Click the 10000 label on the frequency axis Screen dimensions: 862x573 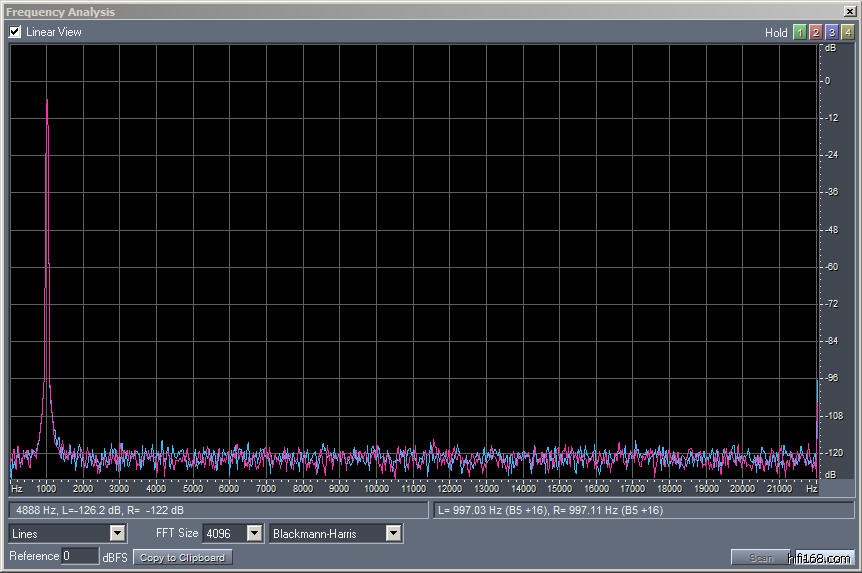[376, 489]
